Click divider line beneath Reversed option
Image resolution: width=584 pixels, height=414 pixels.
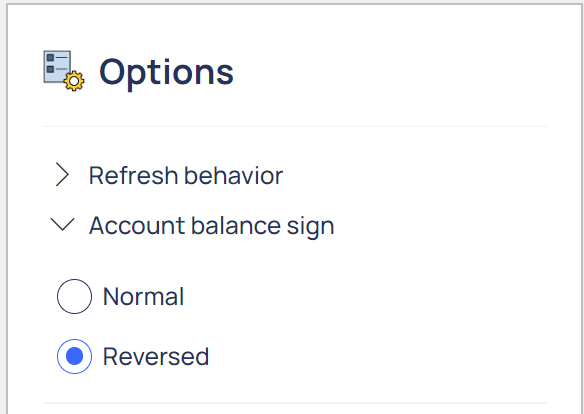[295, 403]
